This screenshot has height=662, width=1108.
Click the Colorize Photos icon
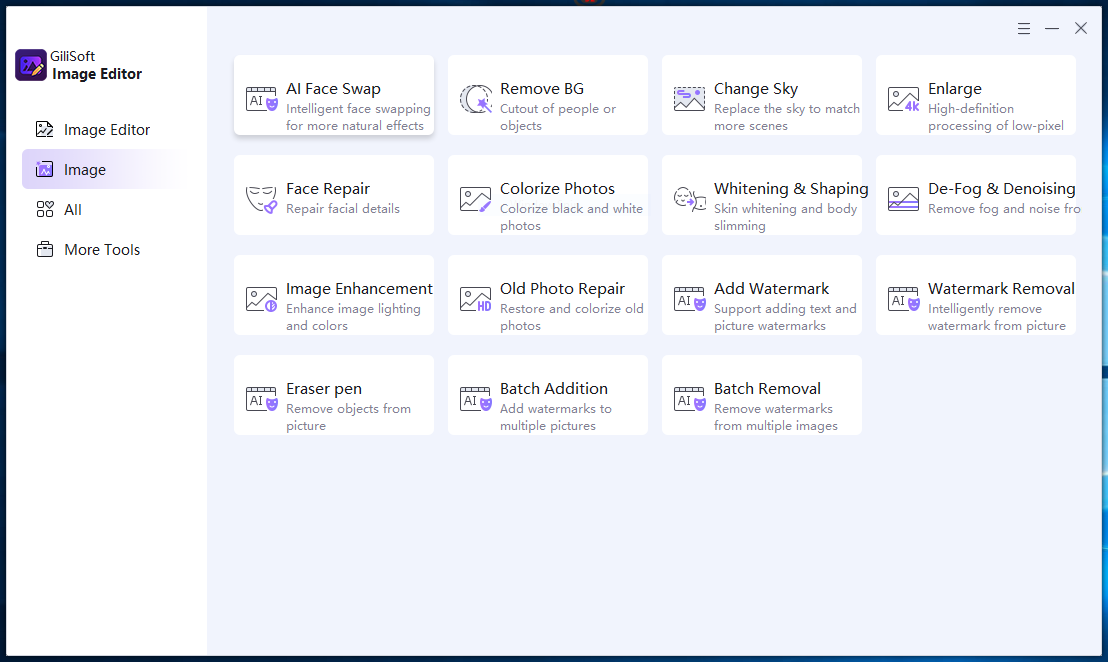476,199
